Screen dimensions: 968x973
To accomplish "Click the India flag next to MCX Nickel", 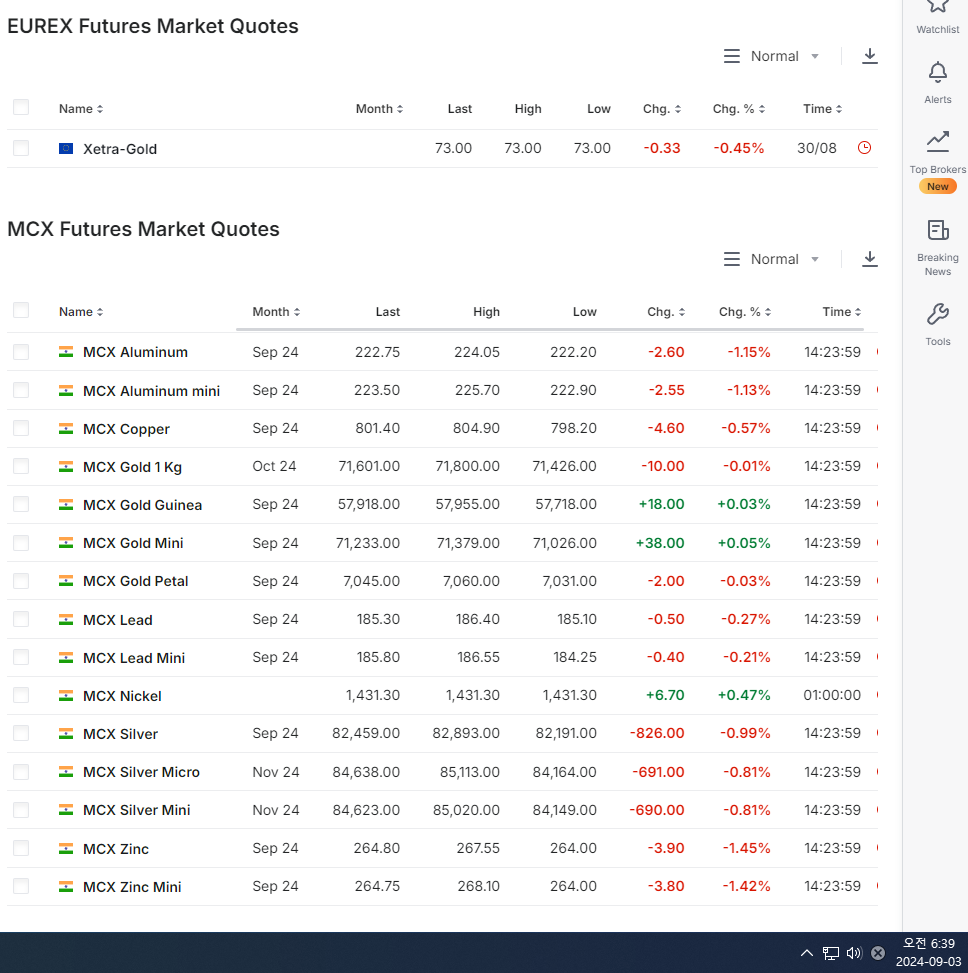I will 66,696.
